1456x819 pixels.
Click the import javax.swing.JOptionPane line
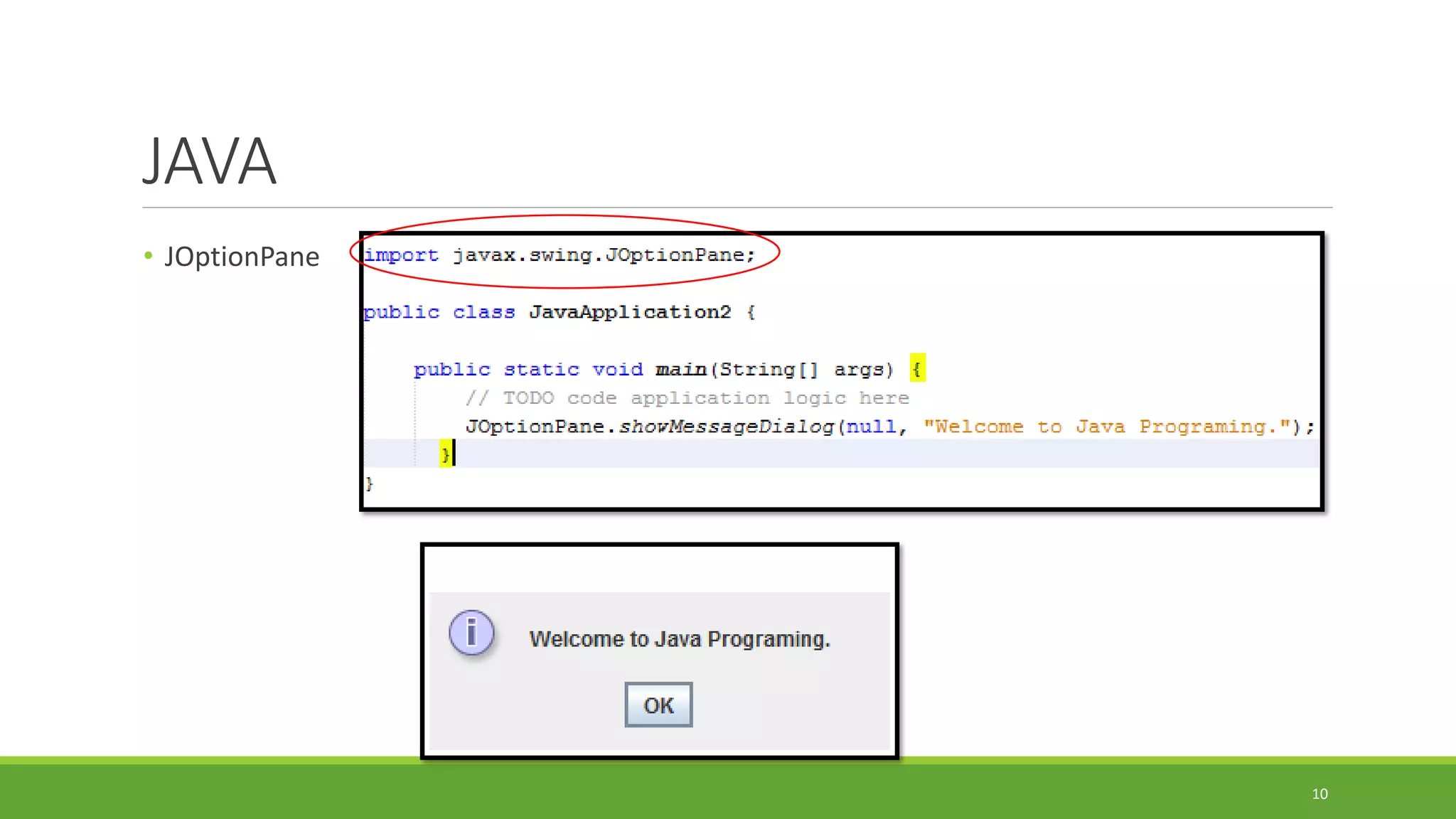(560, 255)
